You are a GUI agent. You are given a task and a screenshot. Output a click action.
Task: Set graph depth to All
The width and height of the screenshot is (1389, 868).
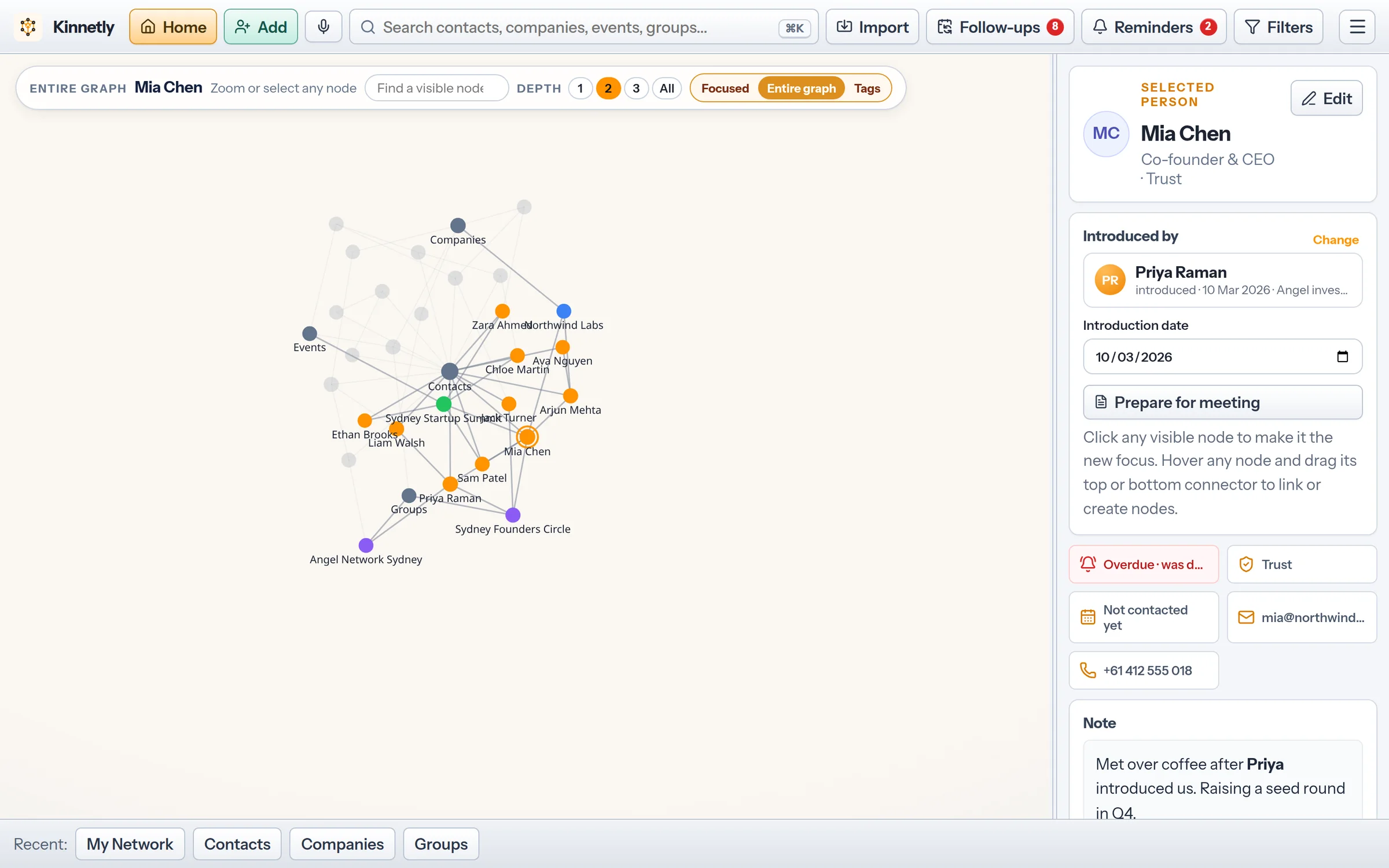tap(667, 88)
